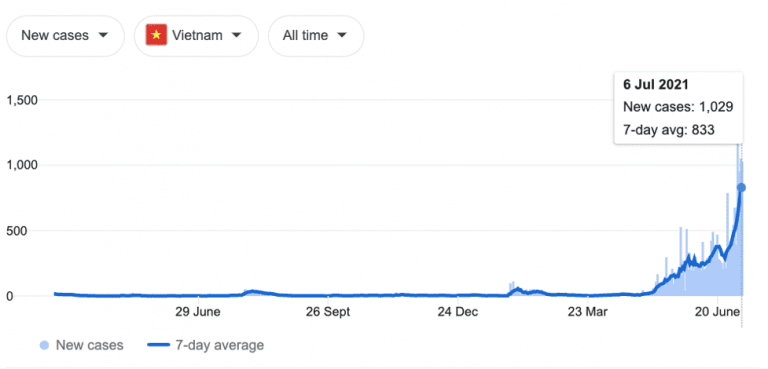Click the 6 Jul 2021 tooltip box
Screen dimensions: 768x369
[x=678, y=108]
